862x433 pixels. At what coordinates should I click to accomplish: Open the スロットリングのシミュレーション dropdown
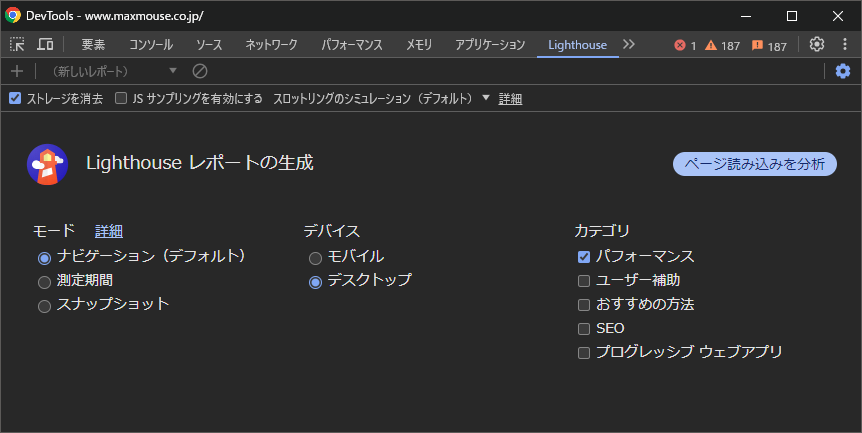[381, 98]
